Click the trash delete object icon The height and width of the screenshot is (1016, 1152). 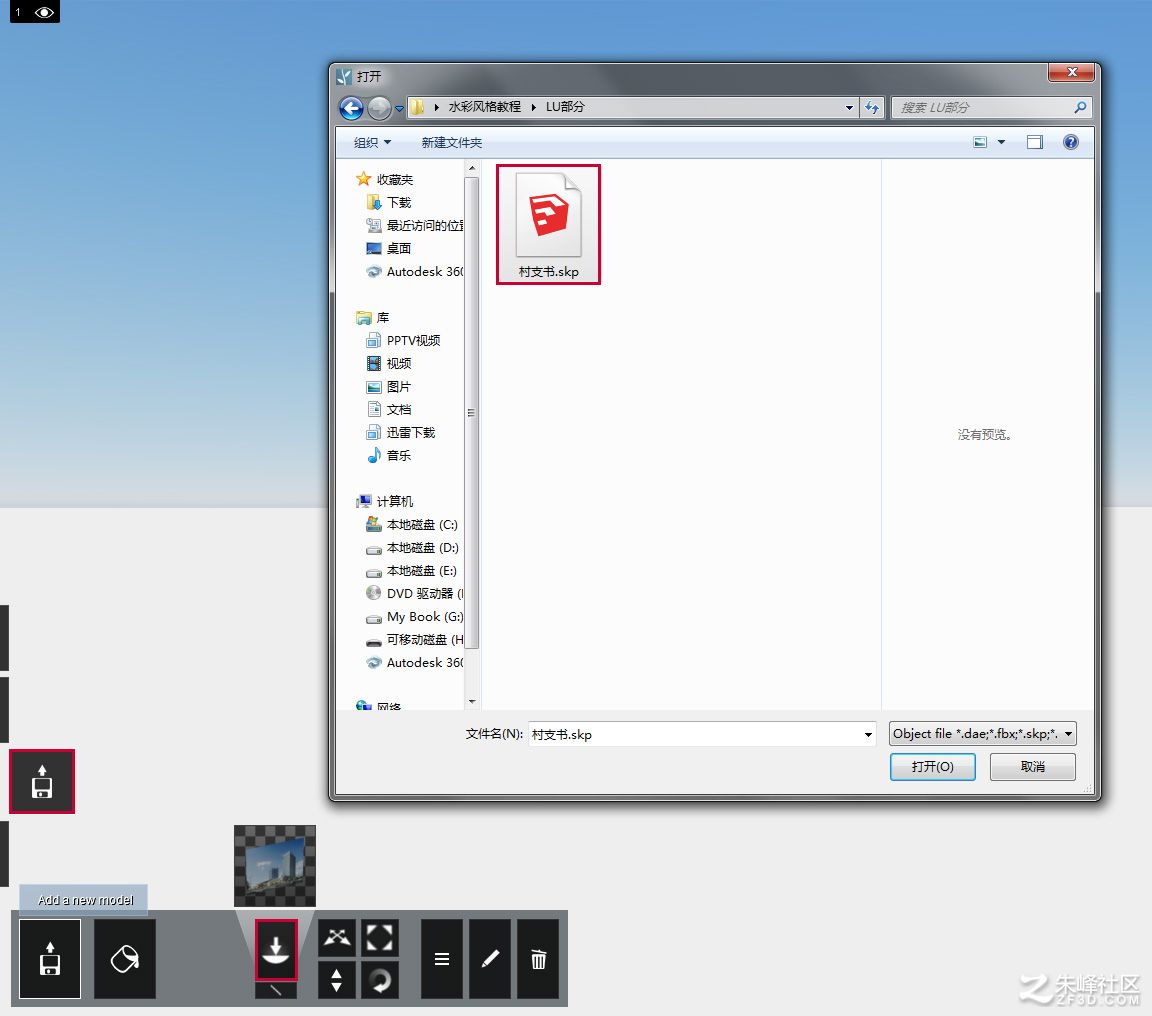click(539, 959)
